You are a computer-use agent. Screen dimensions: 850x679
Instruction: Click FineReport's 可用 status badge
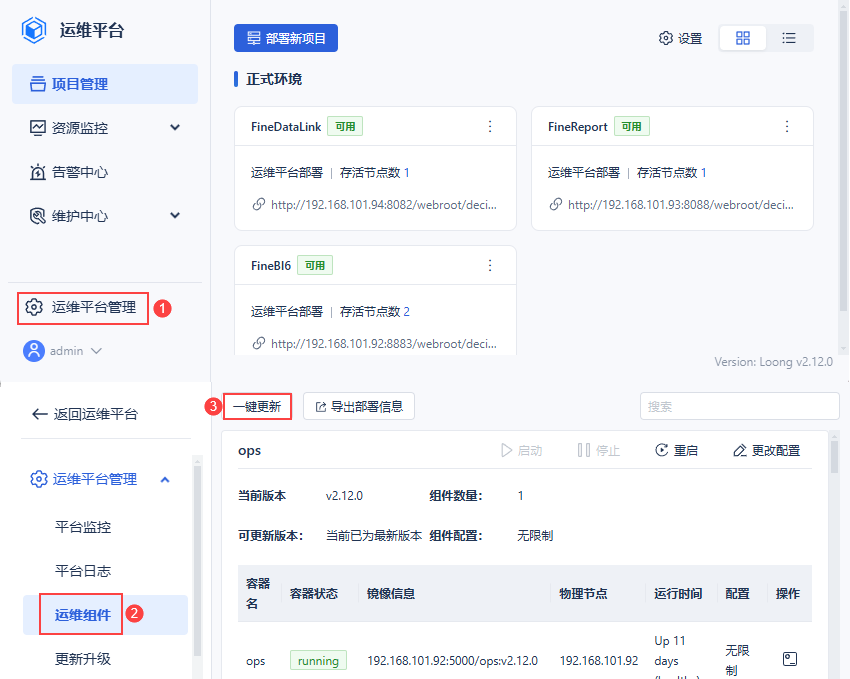click(632, 127)
